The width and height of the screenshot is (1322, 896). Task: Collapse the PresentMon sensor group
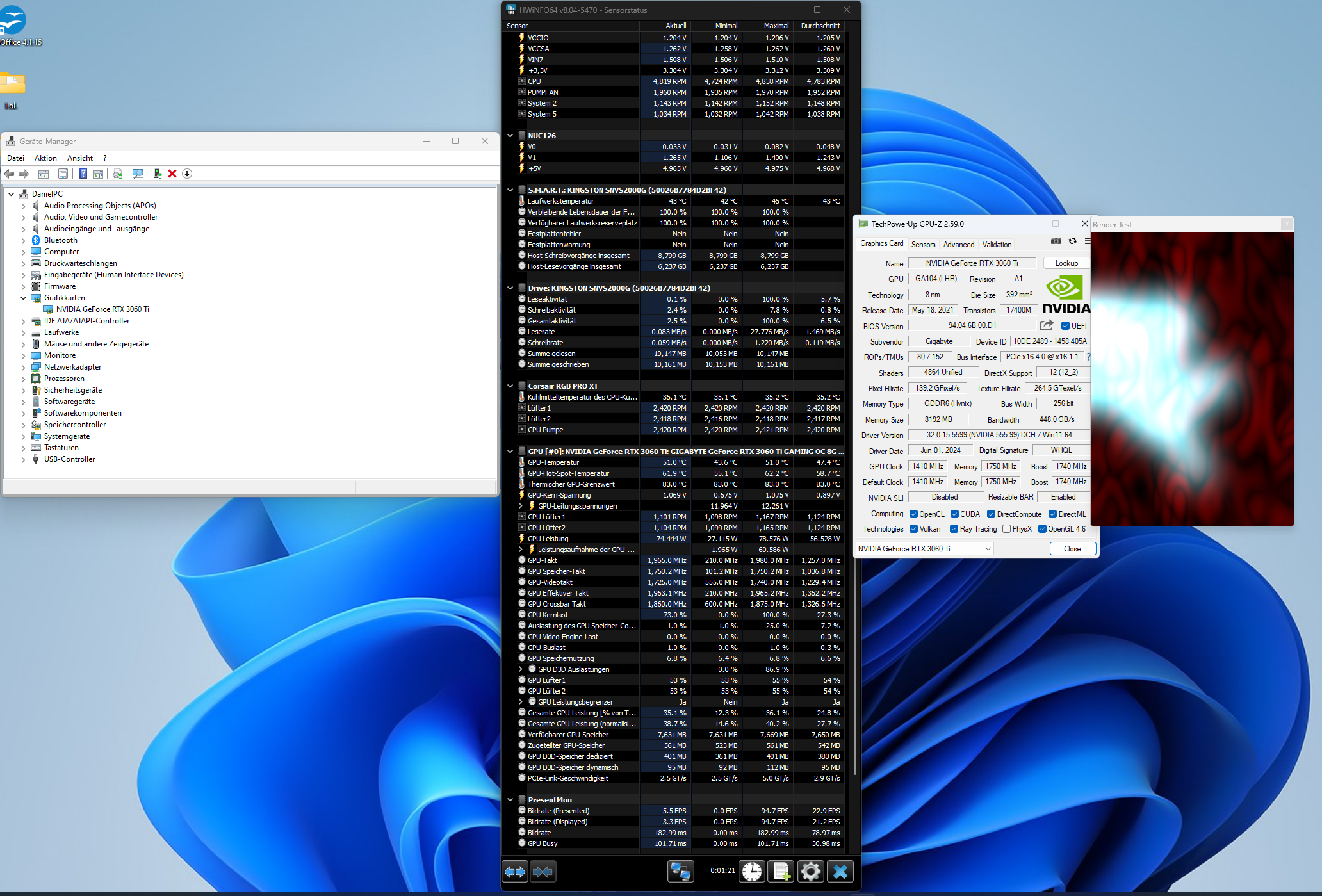pos(510,799)
